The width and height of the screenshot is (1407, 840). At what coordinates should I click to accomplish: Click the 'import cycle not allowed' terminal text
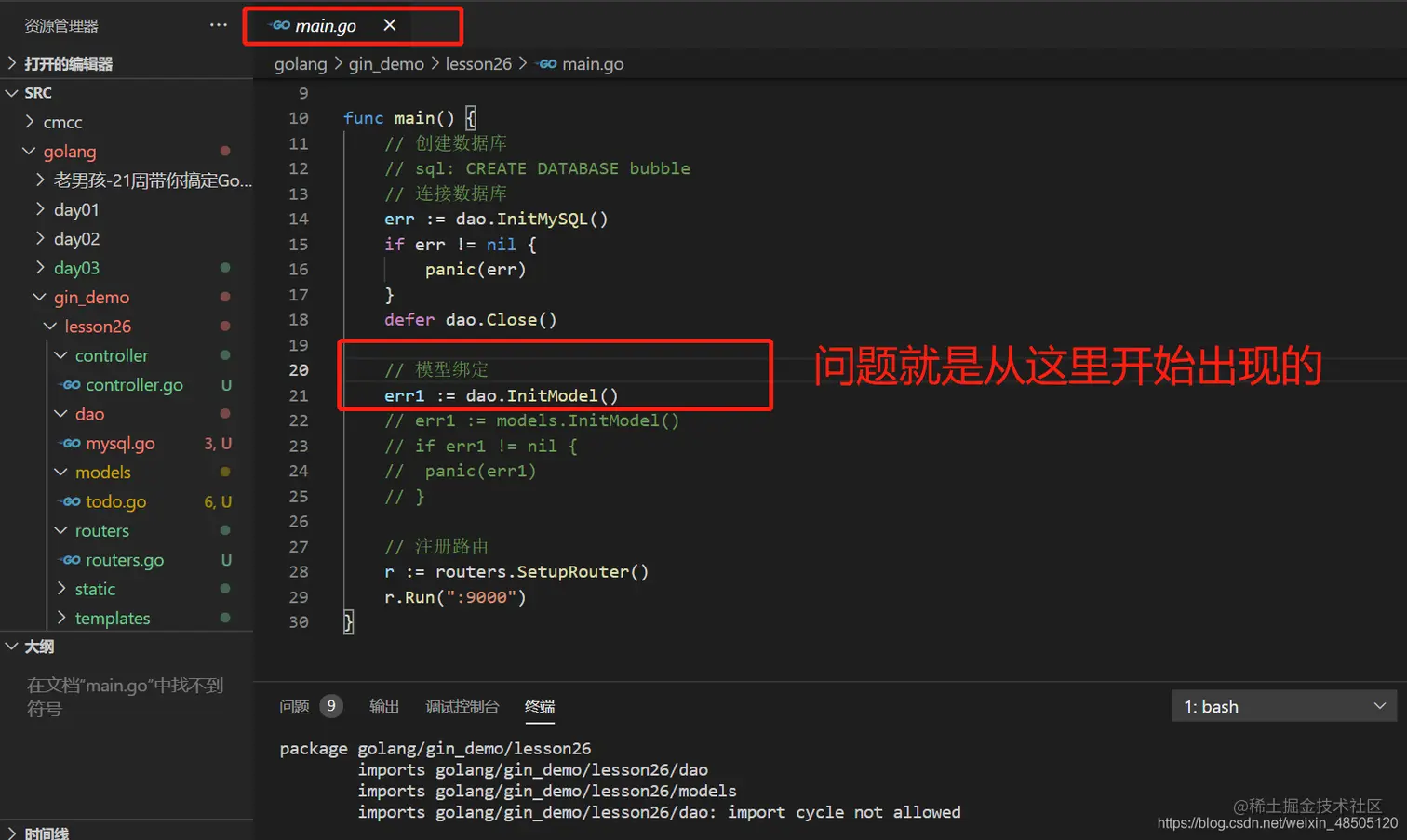pyautogui.click(x=844, y=812)
